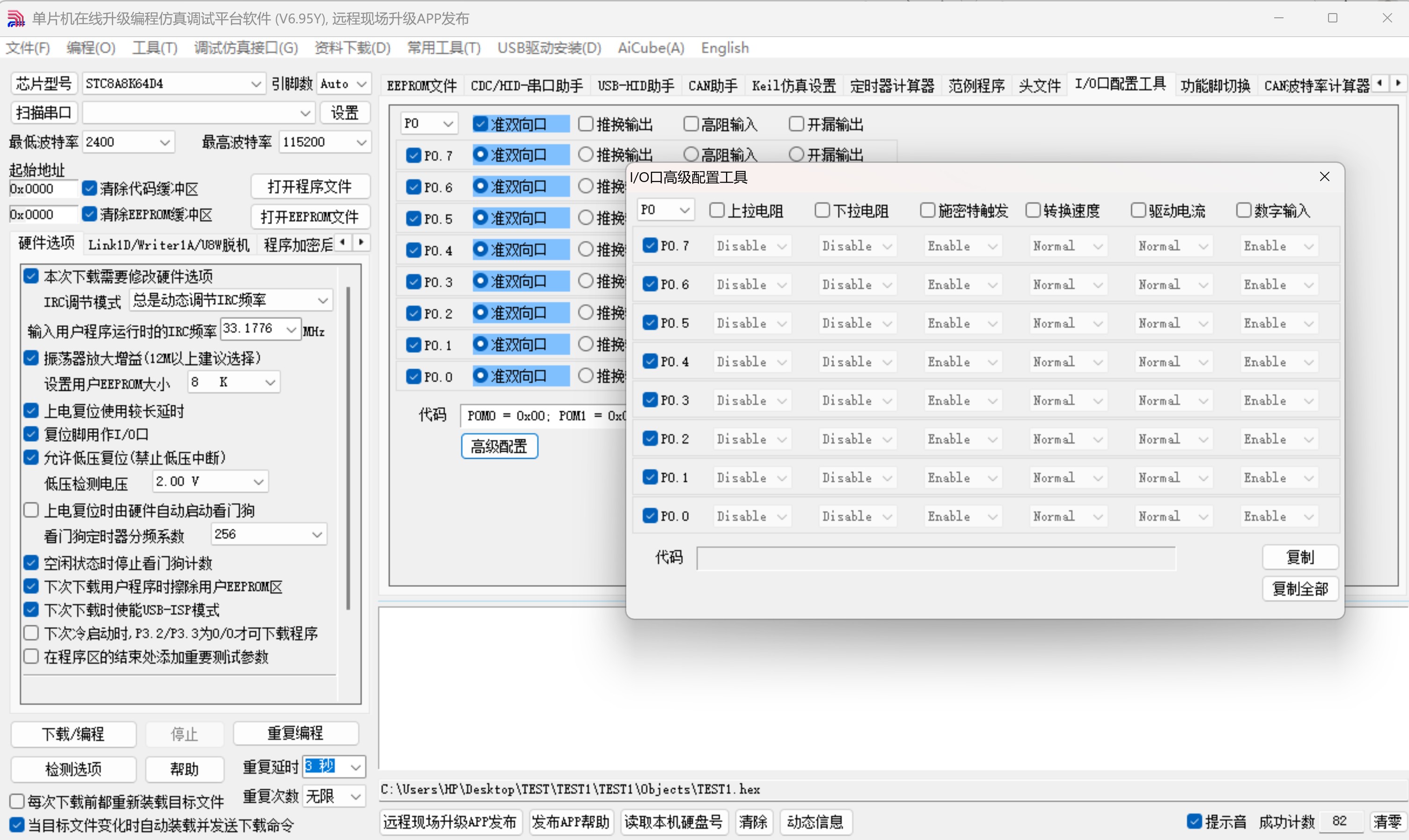Expand the 看门狗定时器分频系数 256 dropdown
This screenshot has width=1409, height=840.
[317, 534]
